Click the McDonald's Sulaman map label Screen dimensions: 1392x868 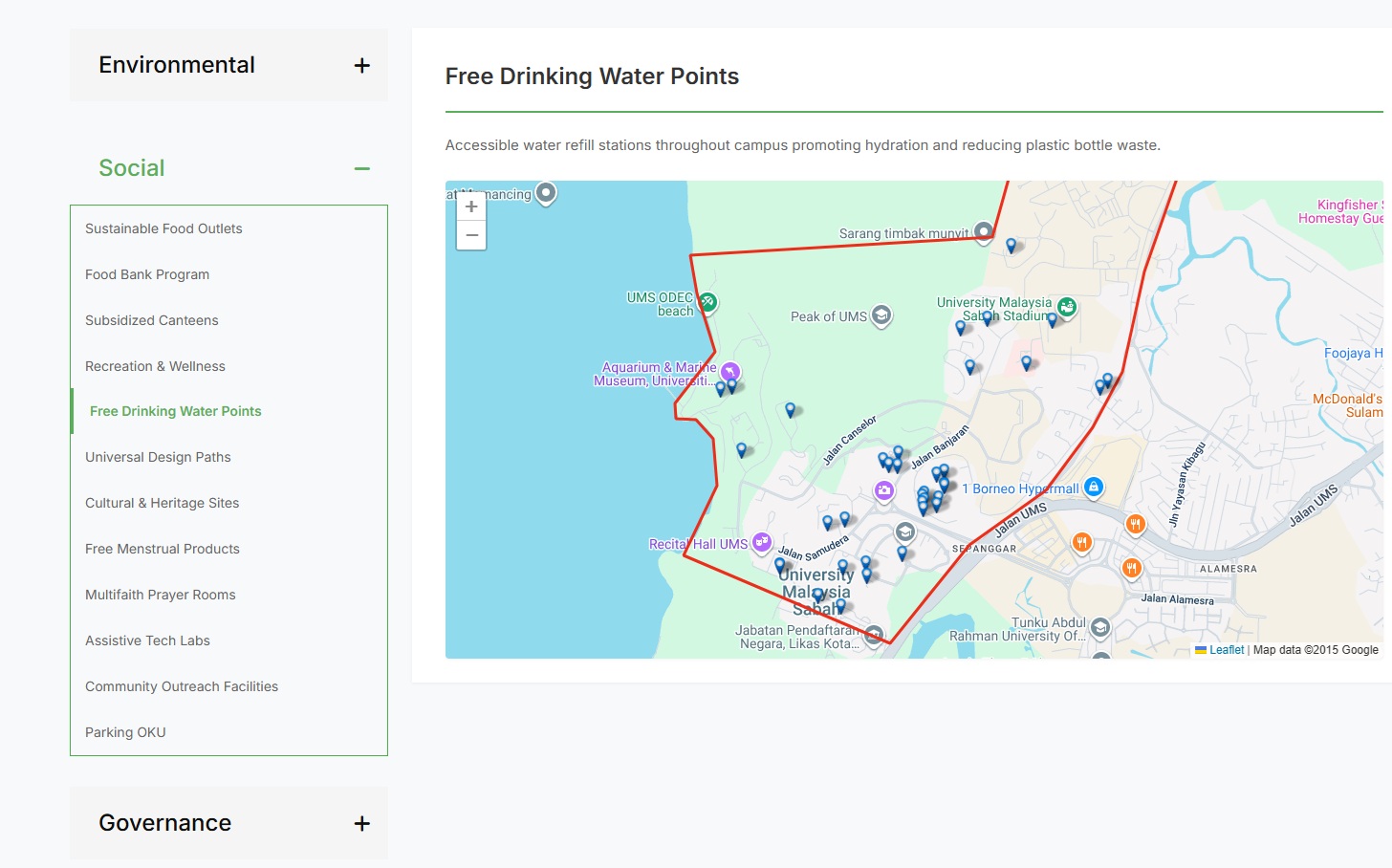coord(1348,405)
